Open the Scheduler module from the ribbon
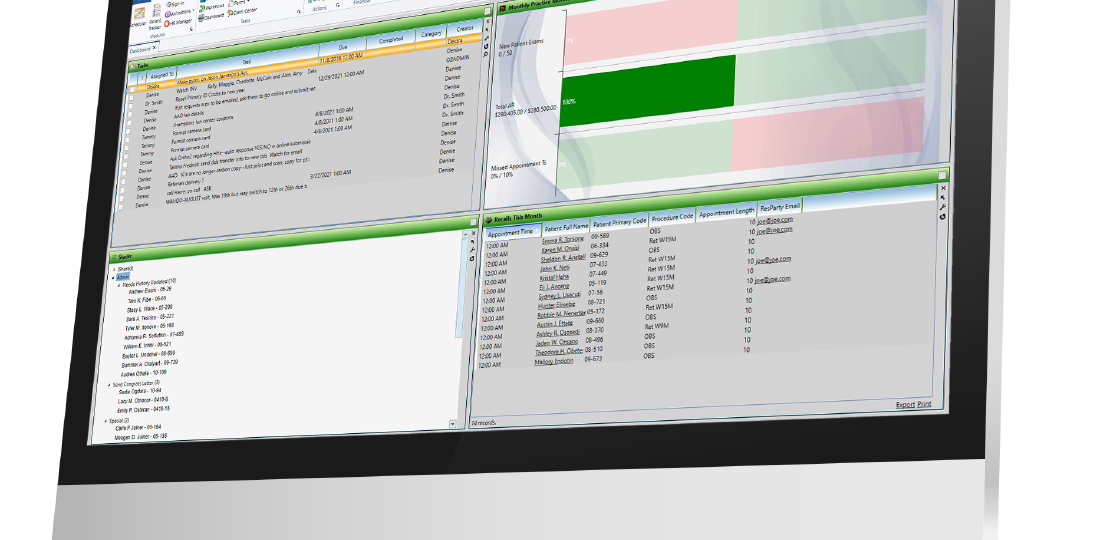Screen dimensions: 1110x540 [139, 16]
